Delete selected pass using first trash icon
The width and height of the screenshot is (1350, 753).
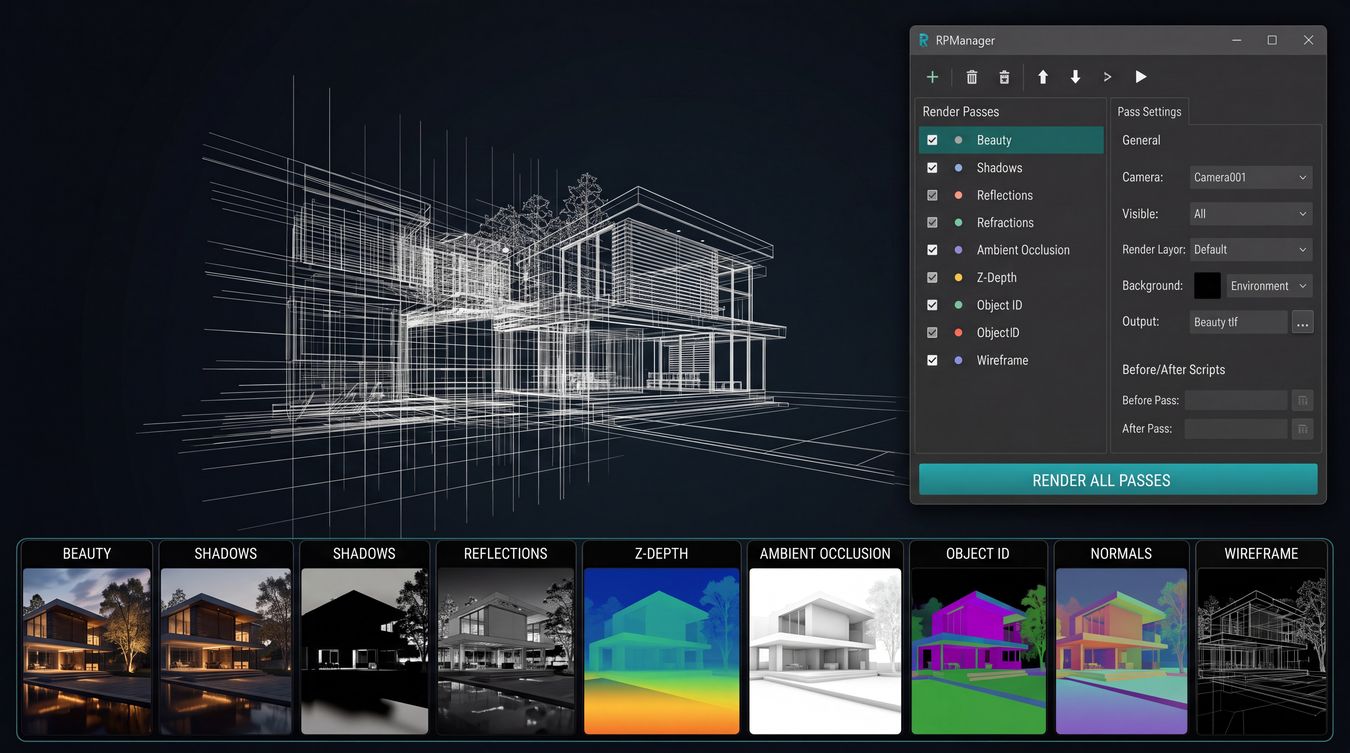[971, 77]
